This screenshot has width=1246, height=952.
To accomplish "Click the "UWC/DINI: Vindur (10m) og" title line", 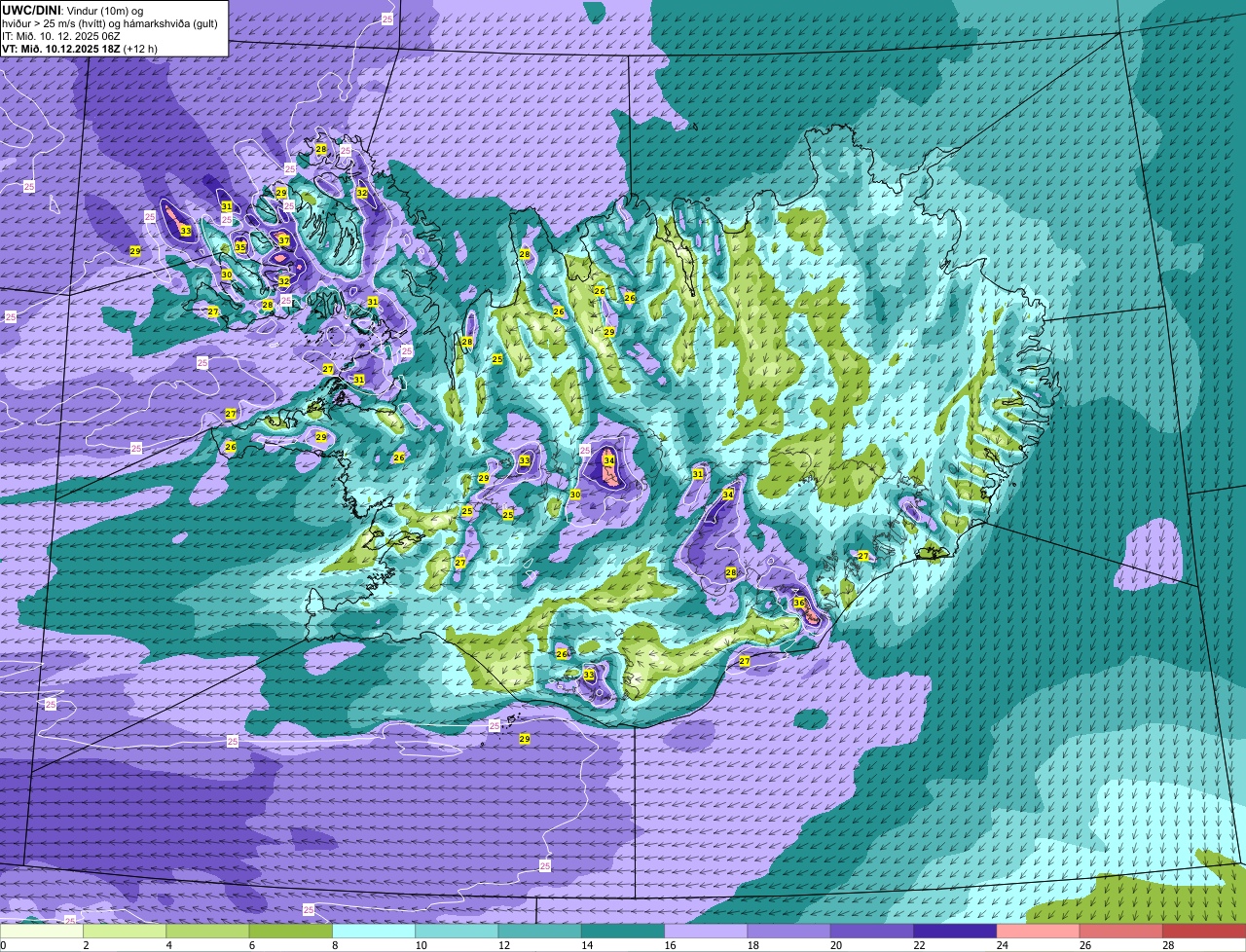I will [x=74, y=10].
